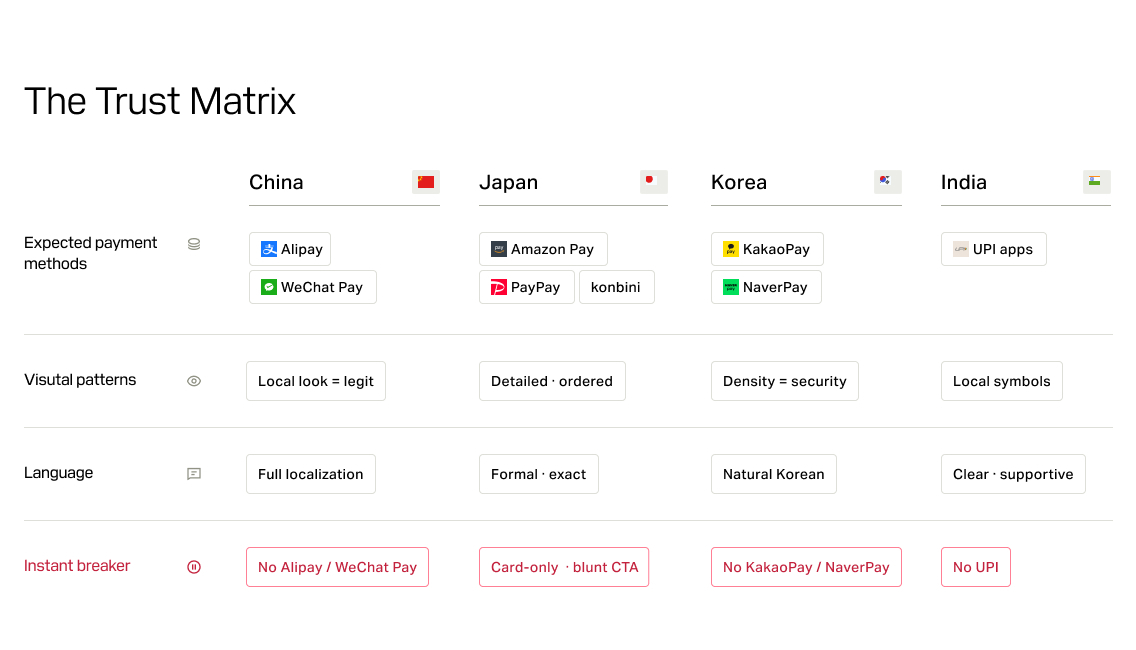Select the WeChat Pay chip
The image size is (1136, 650).
[x=312, y=287]
